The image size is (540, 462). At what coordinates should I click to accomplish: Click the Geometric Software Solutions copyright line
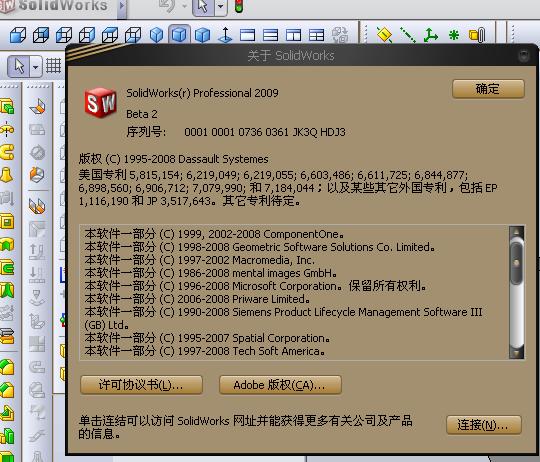[260, 247]
